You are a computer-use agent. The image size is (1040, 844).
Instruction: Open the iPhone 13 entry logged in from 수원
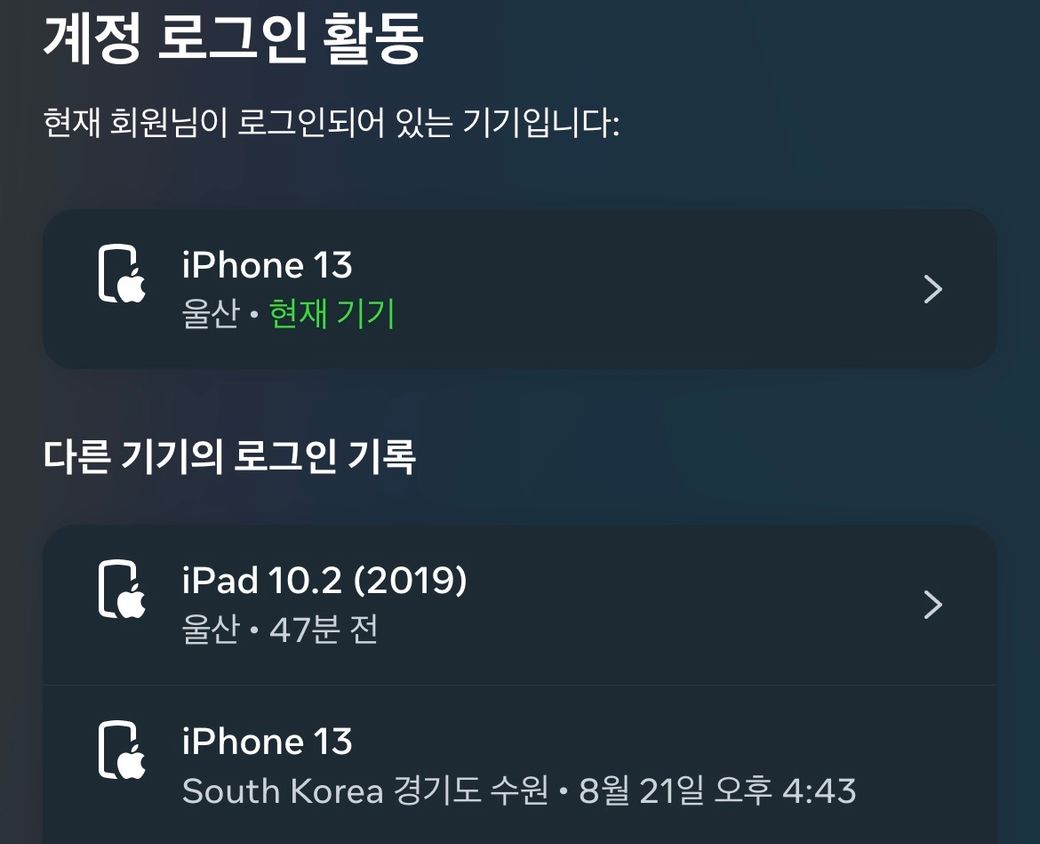pyautogui.click(x=520, y=764)
